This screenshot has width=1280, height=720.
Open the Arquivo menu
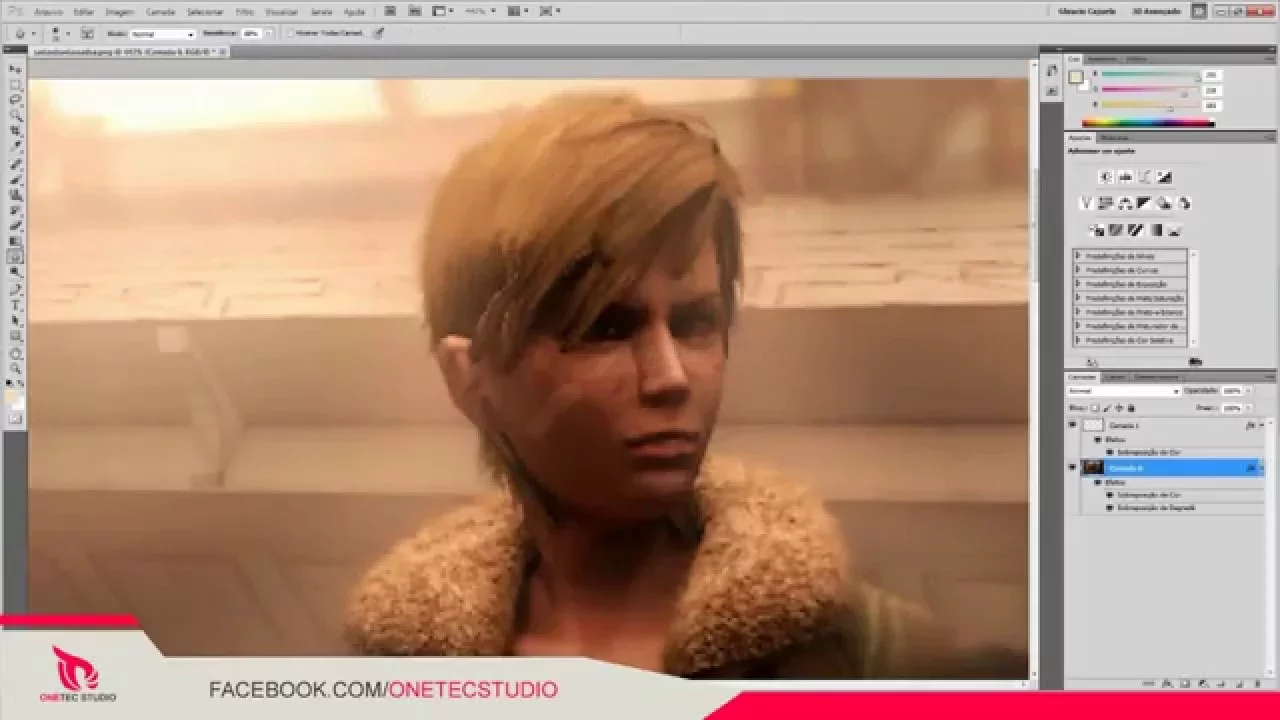(48, 12)
